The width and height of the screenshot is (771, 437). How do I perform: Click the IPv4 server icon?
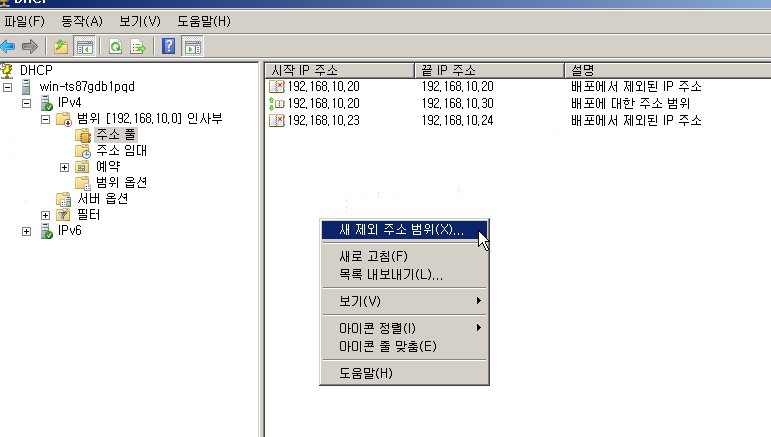point(47,103)
